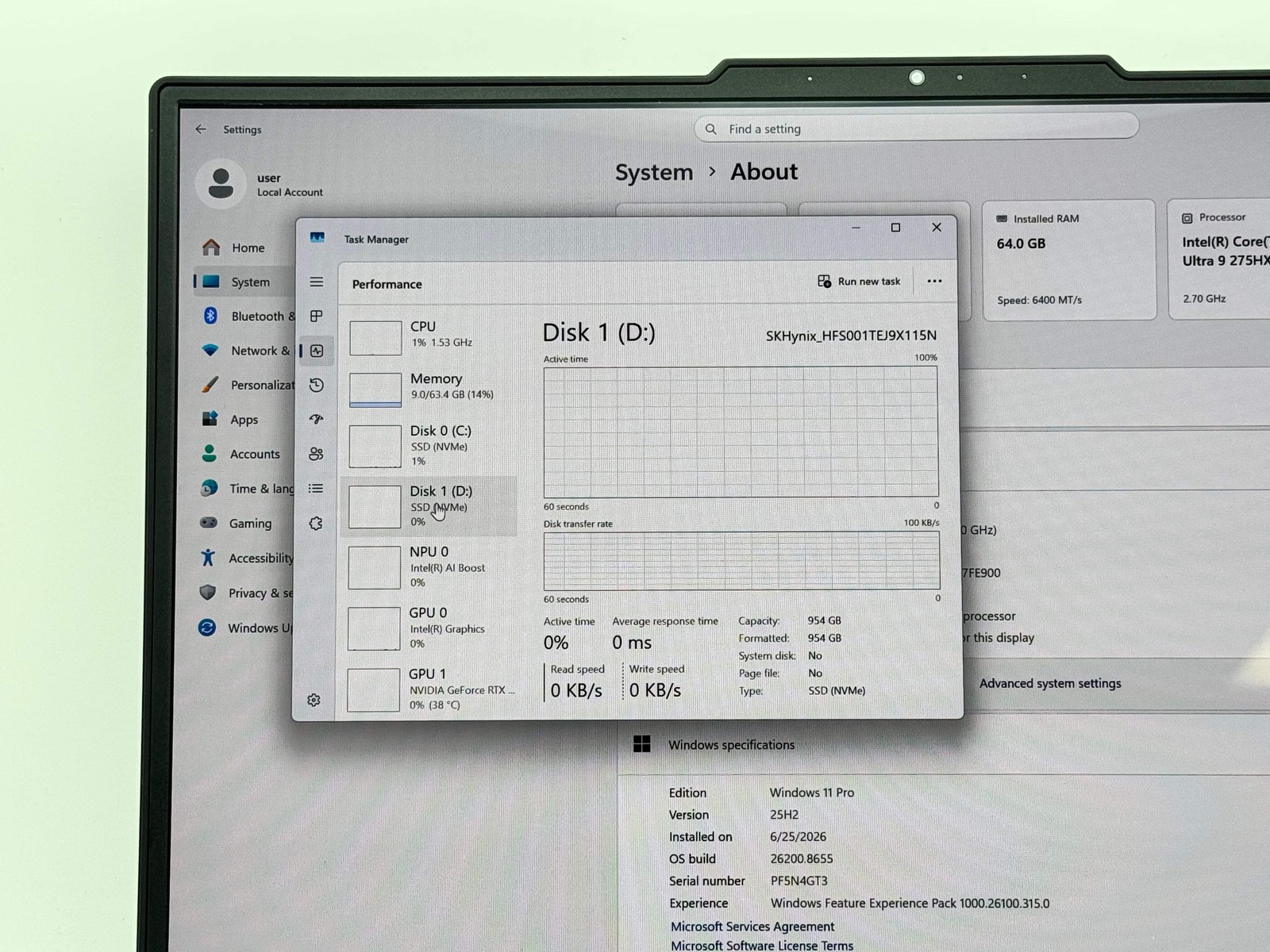Click the Gaming controller icon
The height and width of the screenshot is (952, 1270).
tap(208, 523)
